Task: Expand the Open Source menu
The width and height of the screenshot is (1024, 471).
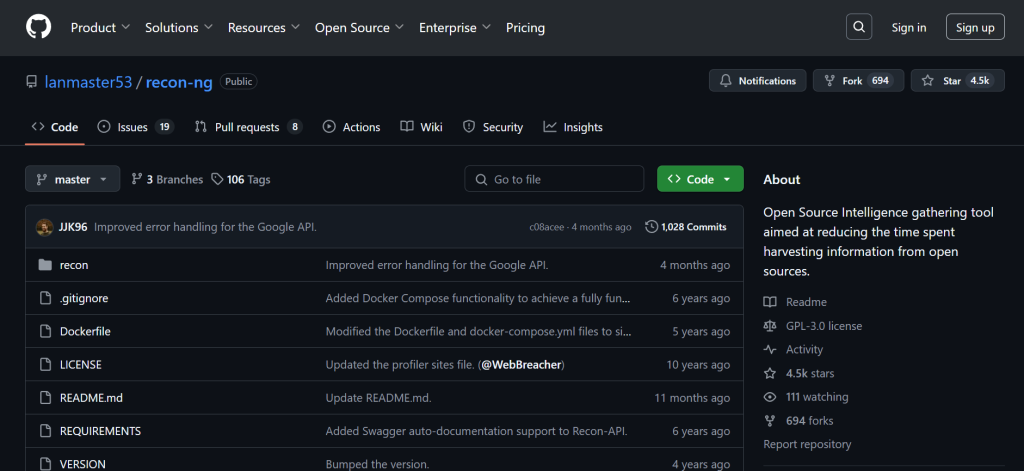Action: click(x=359, y=28)
